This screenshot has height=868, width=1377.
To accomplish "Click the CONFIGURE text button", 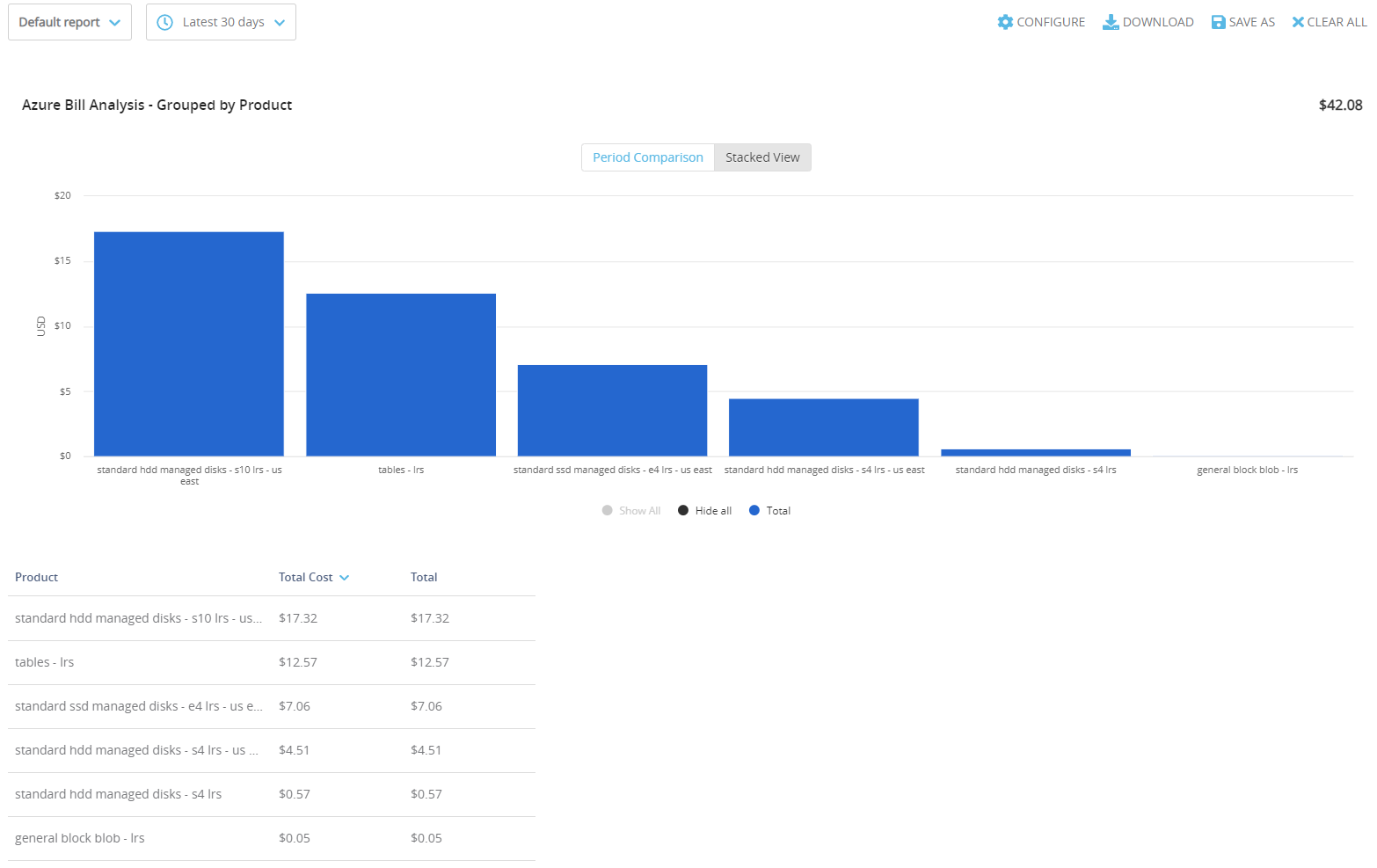I will [x=1051, y=22].
